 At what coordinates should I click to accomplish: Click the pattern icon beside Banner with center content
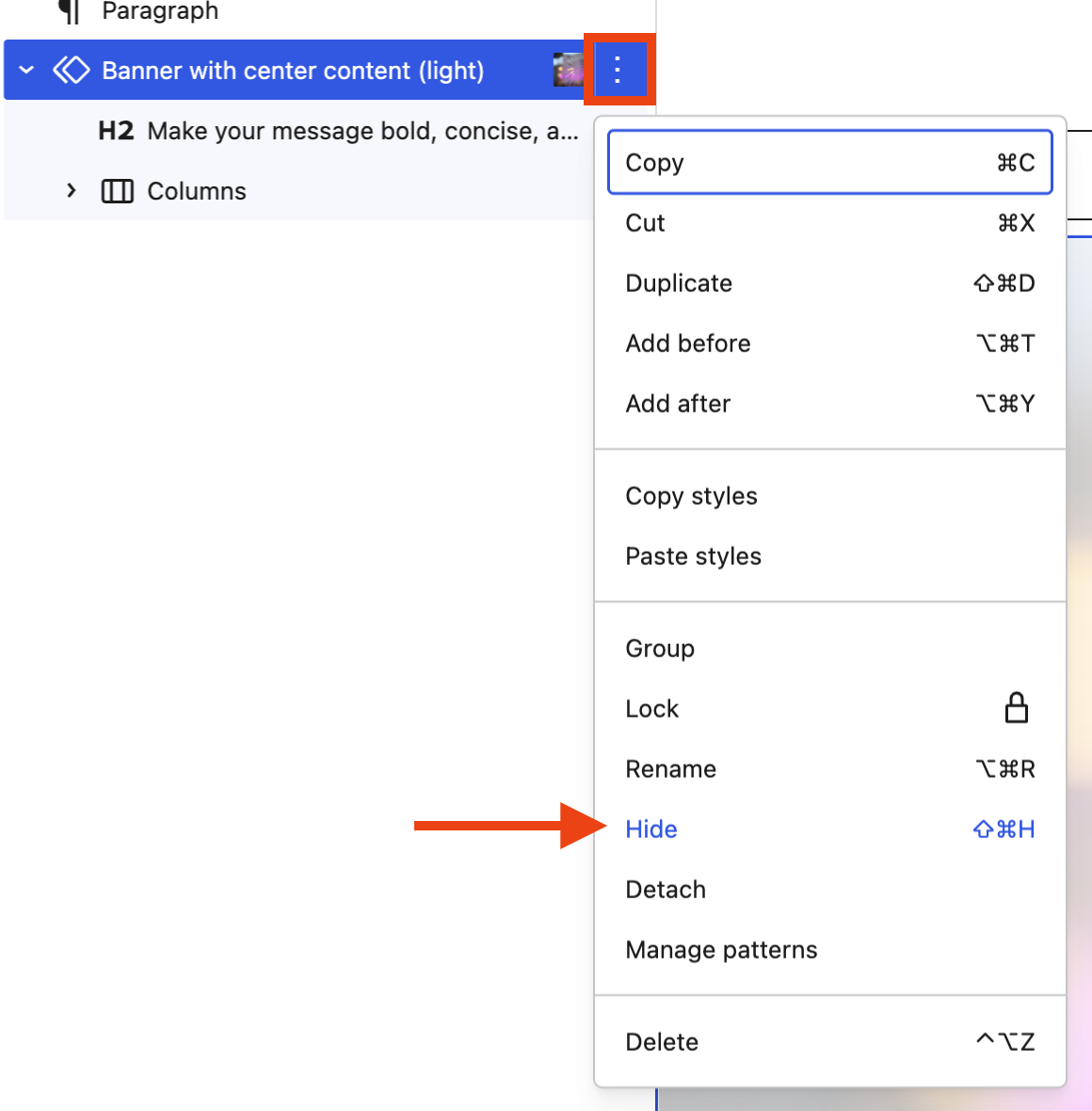[72, 71]
